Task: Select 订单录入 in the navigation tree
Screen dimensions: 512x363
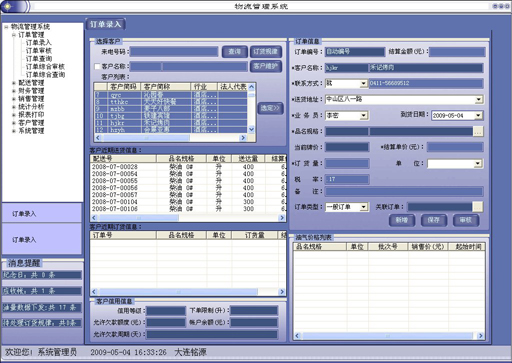Action: pos(39,43)
